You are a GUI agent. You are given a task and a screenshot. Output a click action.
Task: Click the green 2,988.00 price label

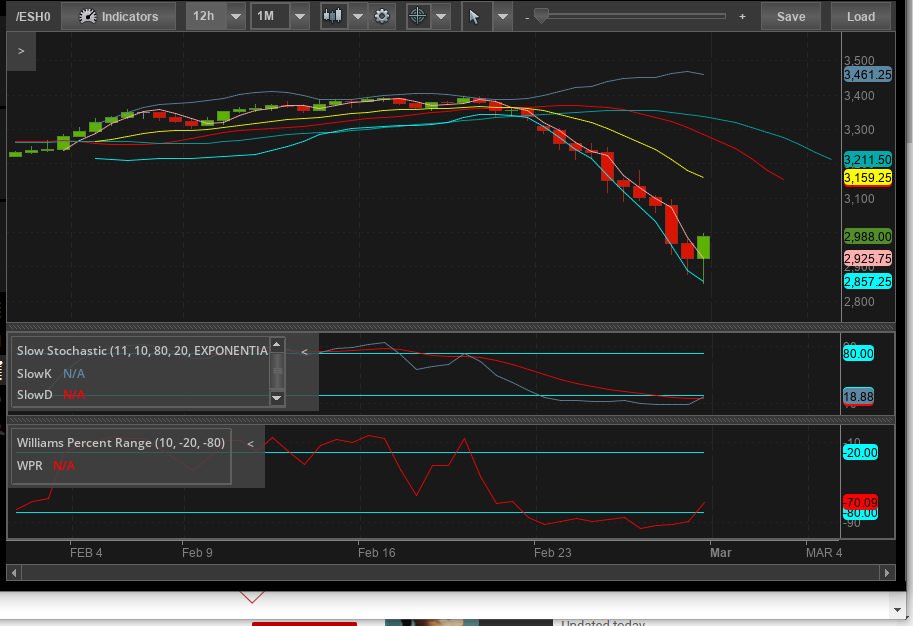[x=868, y=236]
